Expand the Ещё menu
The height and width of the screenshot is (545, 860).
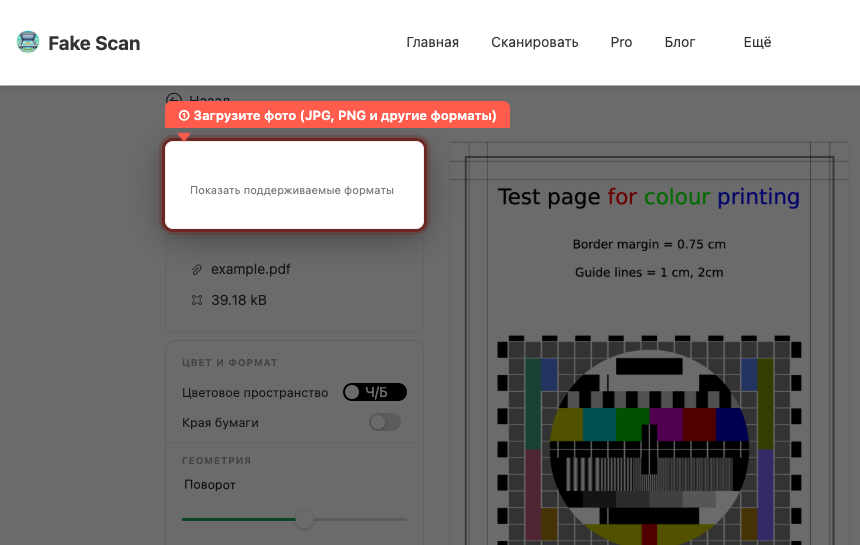pyautogui.click(x=757, y=42)
